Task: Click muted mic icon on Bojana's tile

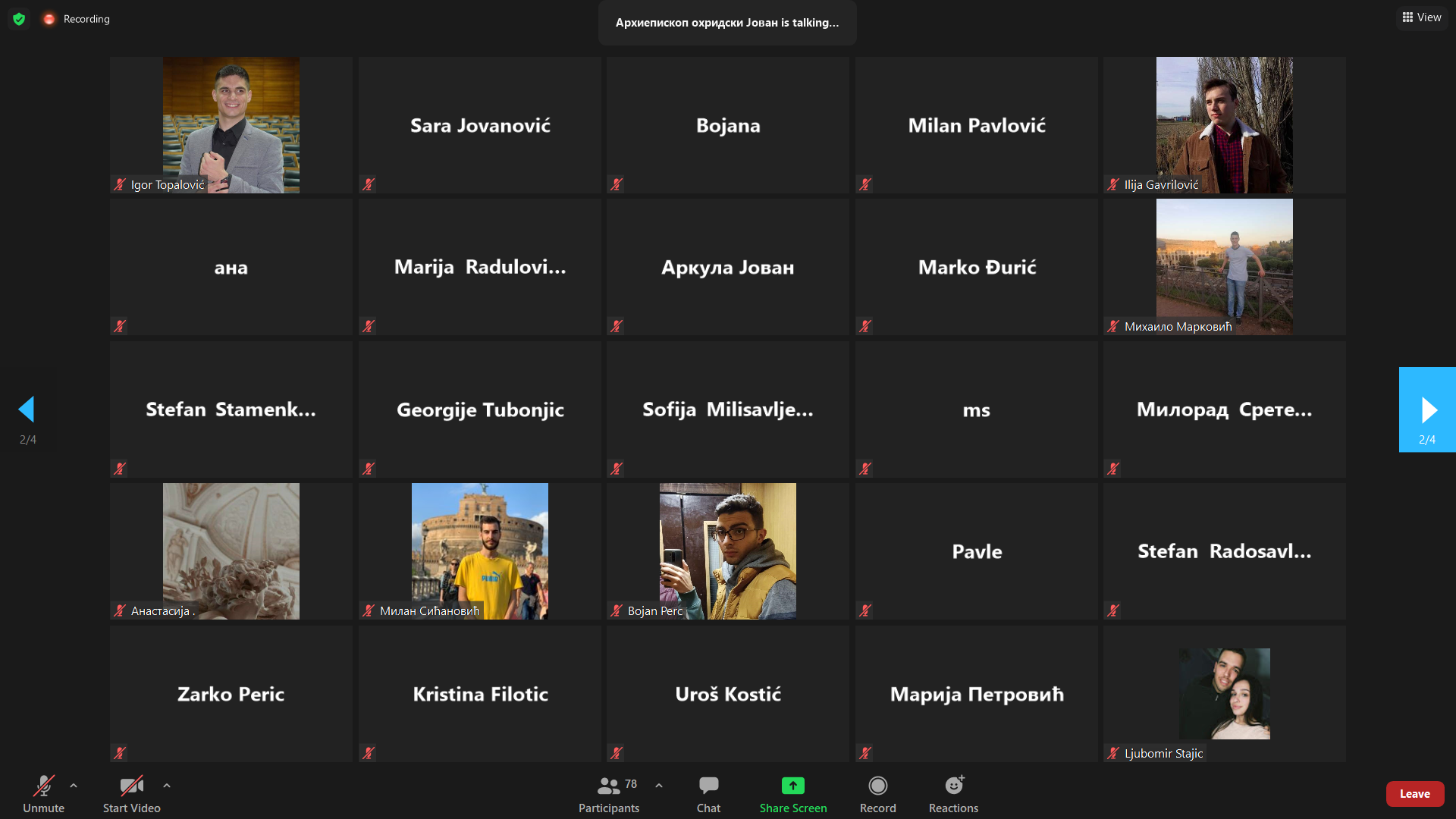Action: [x=617, y=184]
